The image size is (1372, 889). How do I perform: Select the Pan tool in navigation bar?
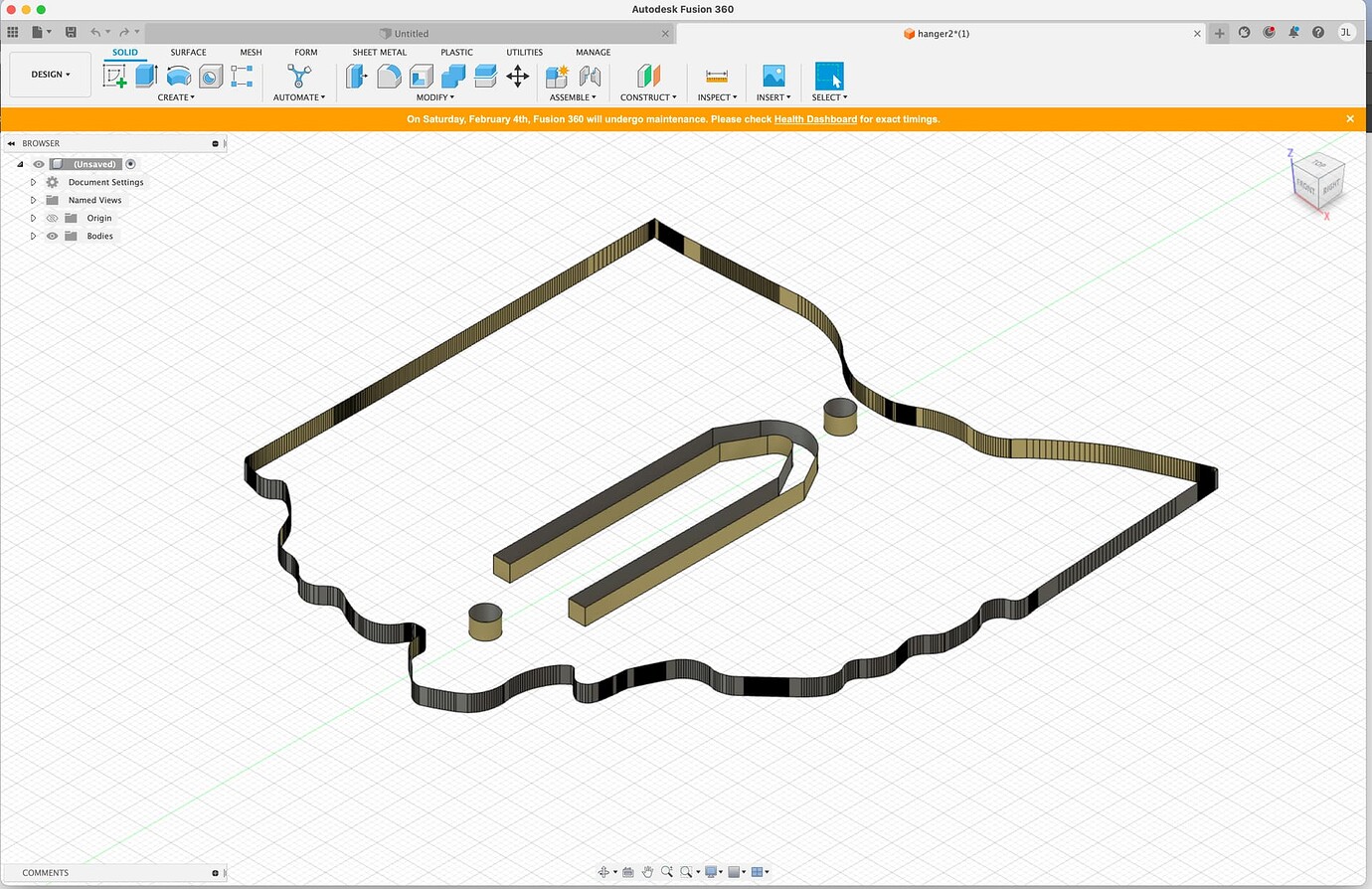(x=647, y=871)
